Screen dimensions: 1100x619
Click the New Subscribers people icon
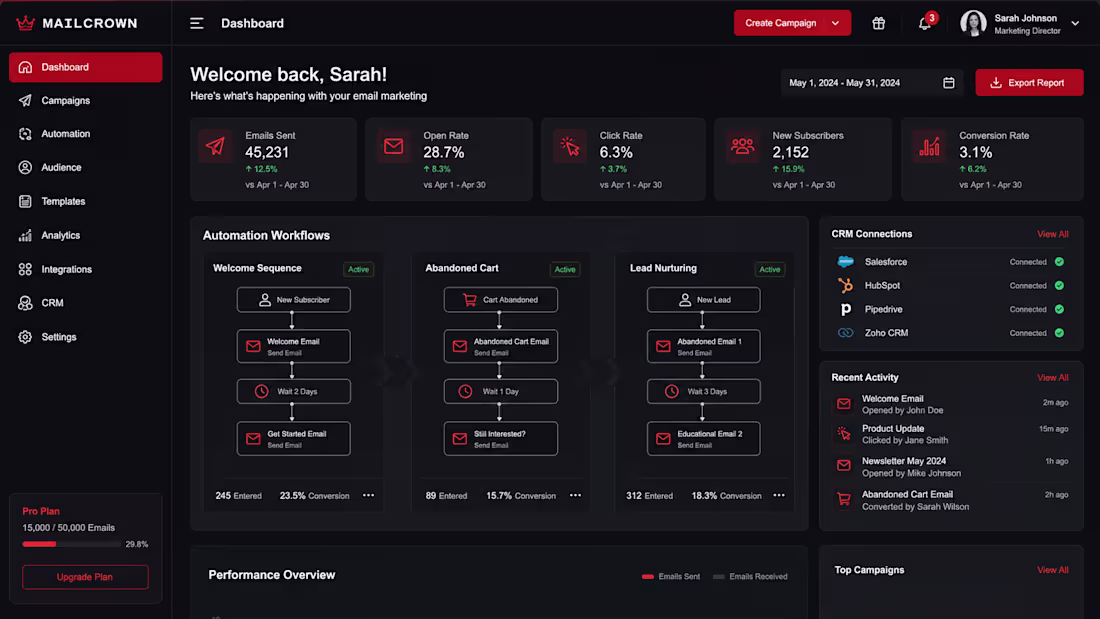(x=742, y=146)
